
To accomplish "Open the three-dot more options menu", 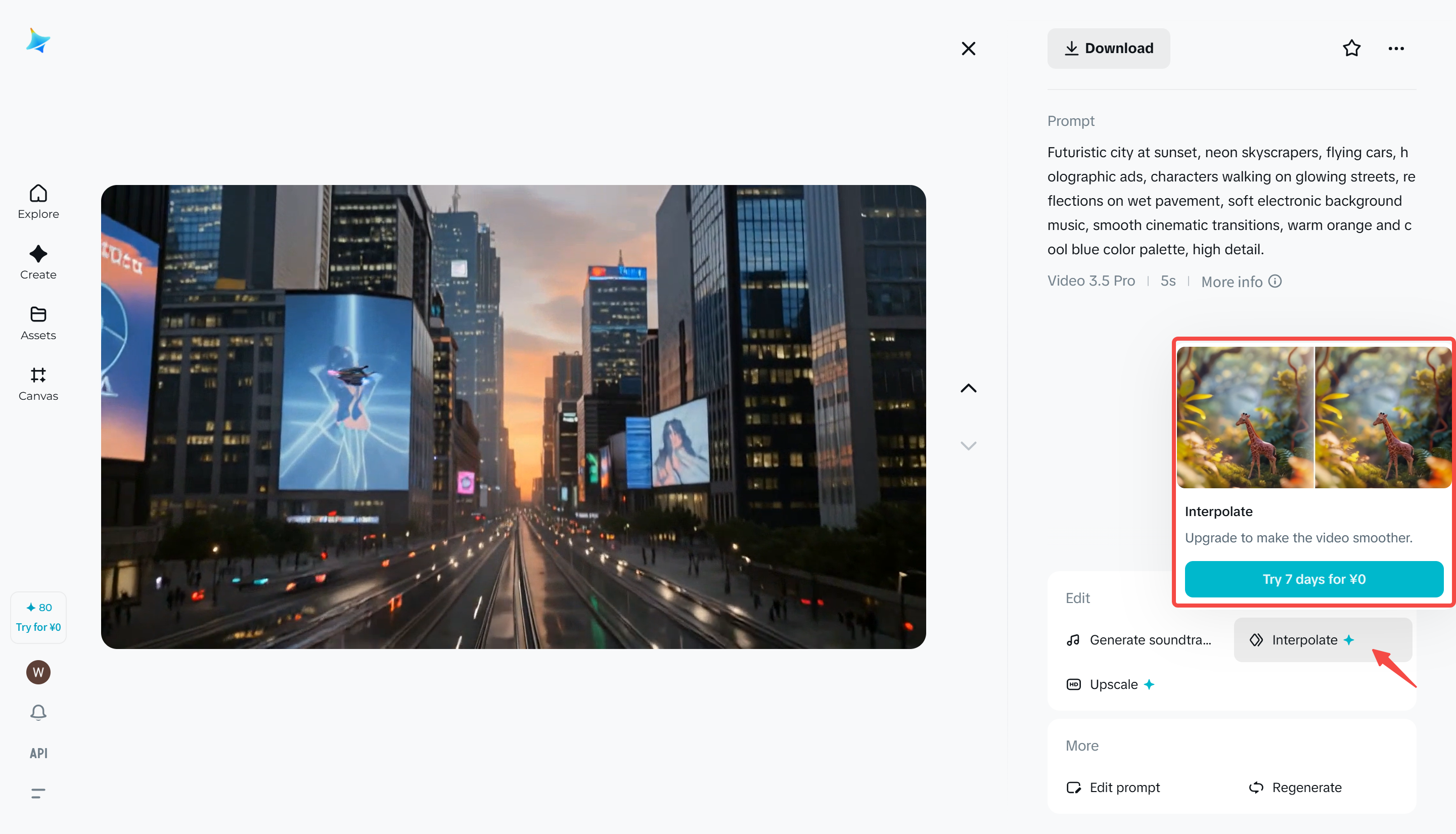I will point(1396,48).
